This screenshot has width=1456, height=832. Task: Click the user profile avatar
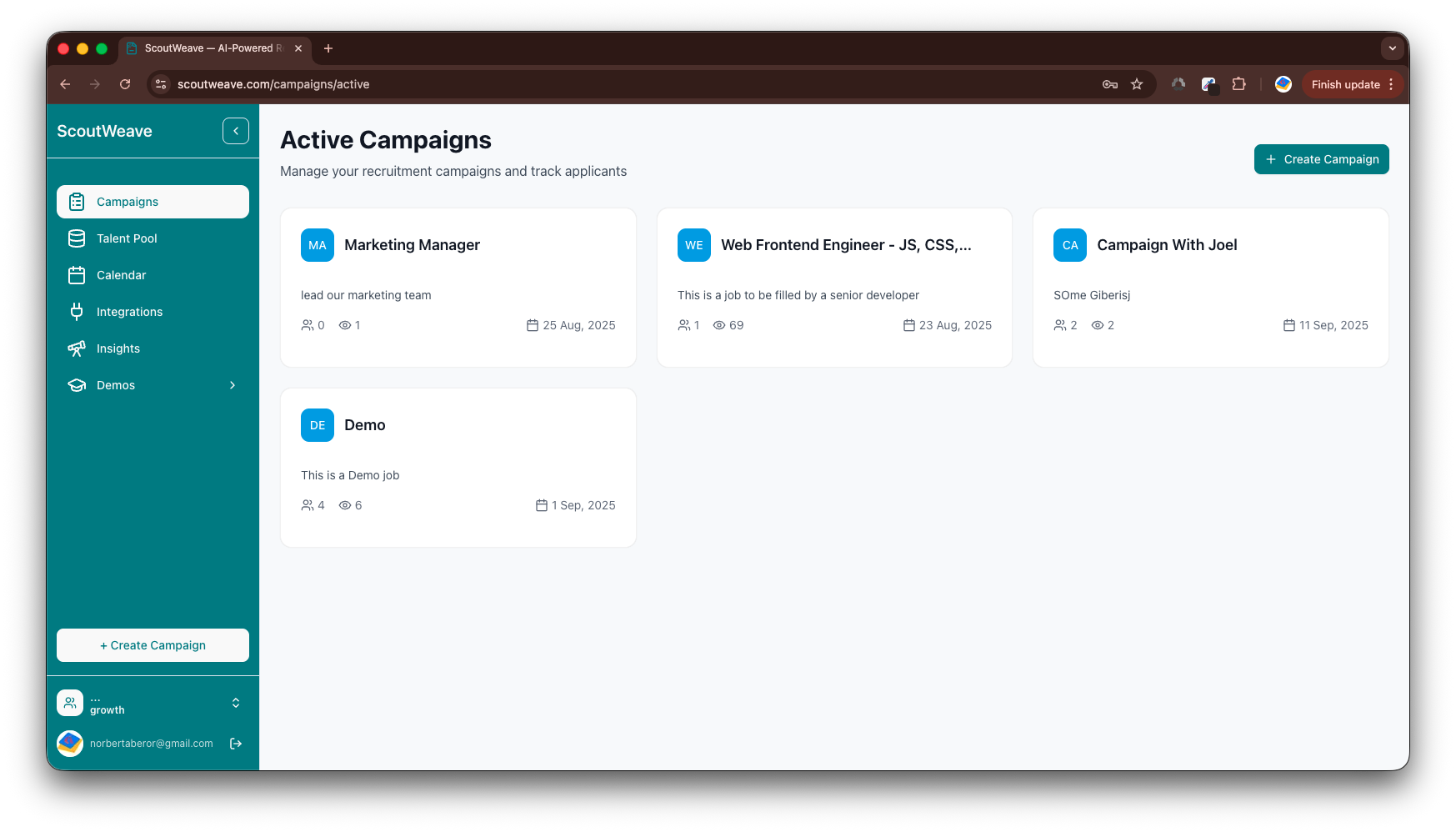click(70, 744)
